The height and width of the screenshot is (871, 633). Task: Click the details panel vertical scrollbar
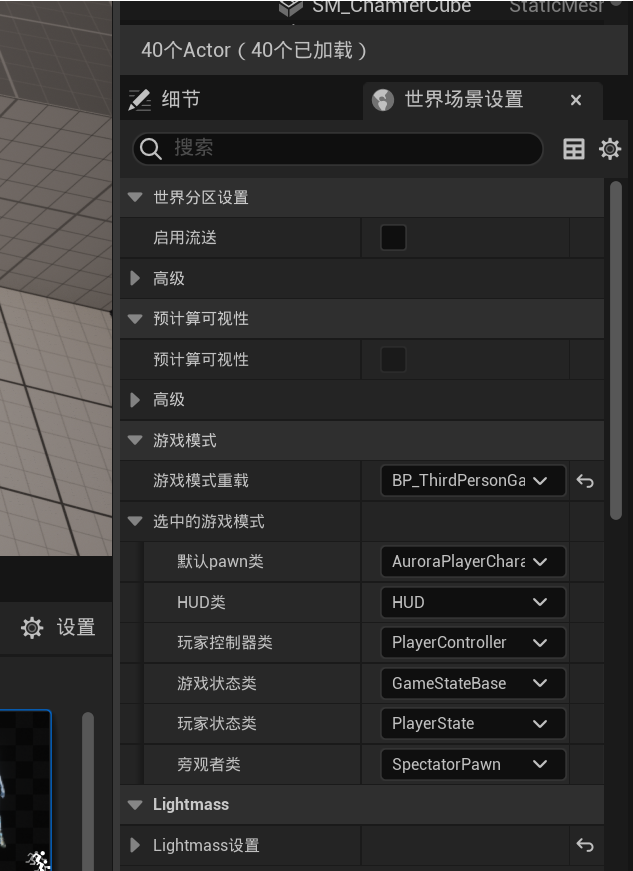tap(616, 350)
